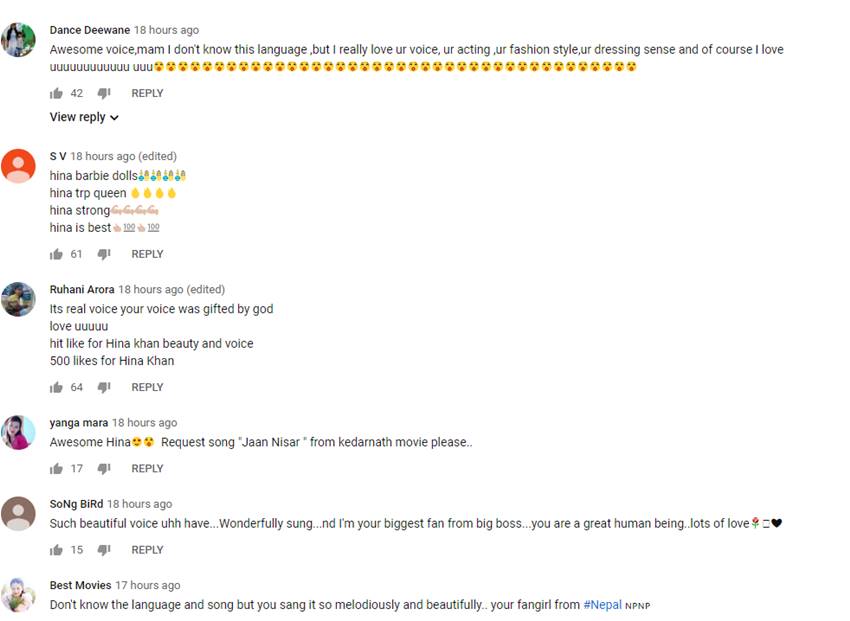This screenshot has width=850, height=621.
Task: Dislike SoNg BiRd's comment
Action: (104, 549)
